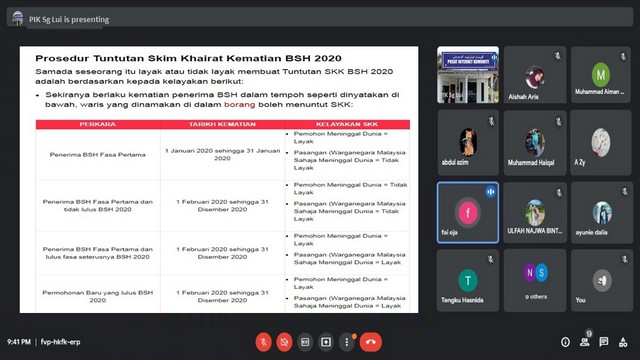Click muted mic icon on Tengku Hasnida tile

click(x=491, y=259)
